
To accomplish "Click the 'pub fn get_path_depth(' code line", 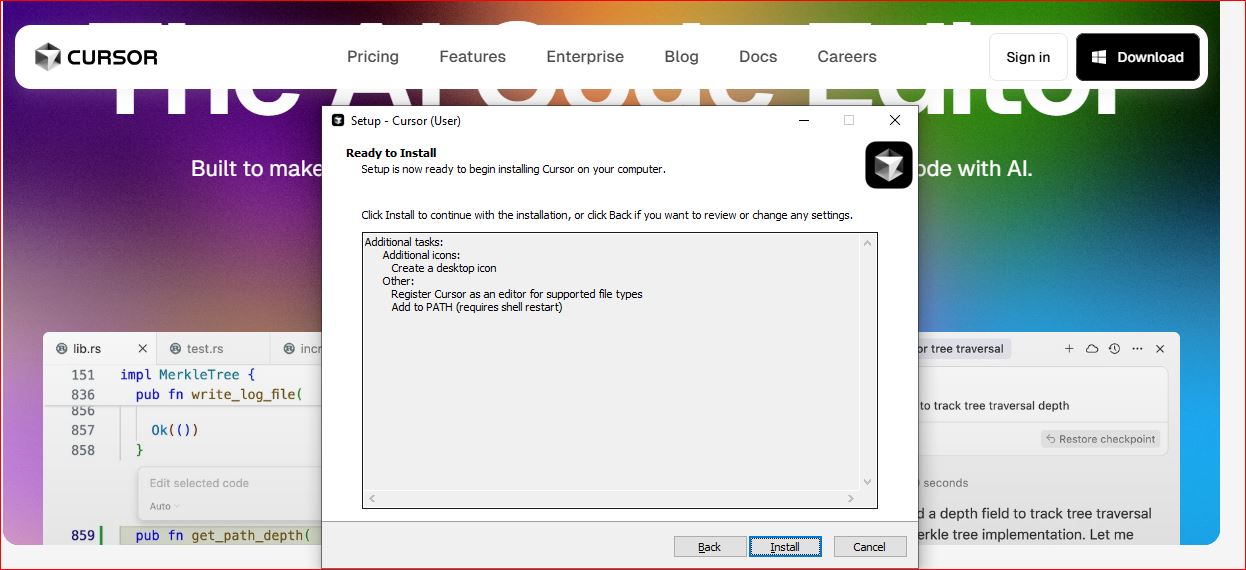I will pyautogui.click(x=223, y=536).
